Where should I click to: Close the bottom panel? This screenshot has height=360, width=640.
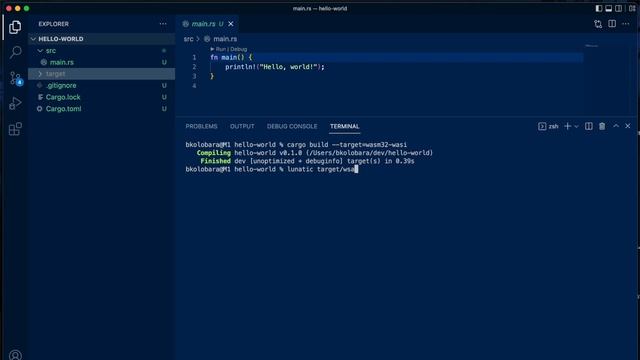(x=628, y=126)
